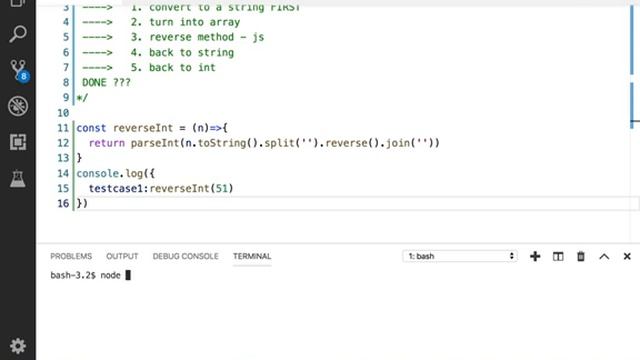The width and height of the screenshot is (640, 360).
Task: Click 'console' on line 14
Action: [x=98, y=173]
